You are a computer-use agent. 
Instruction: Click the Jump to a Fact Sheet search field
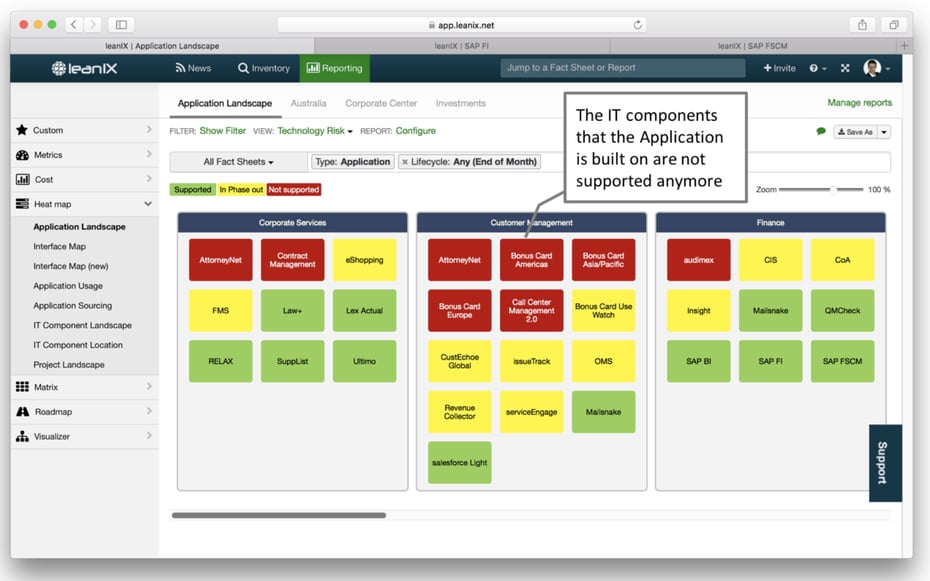(x=623, y=68)
